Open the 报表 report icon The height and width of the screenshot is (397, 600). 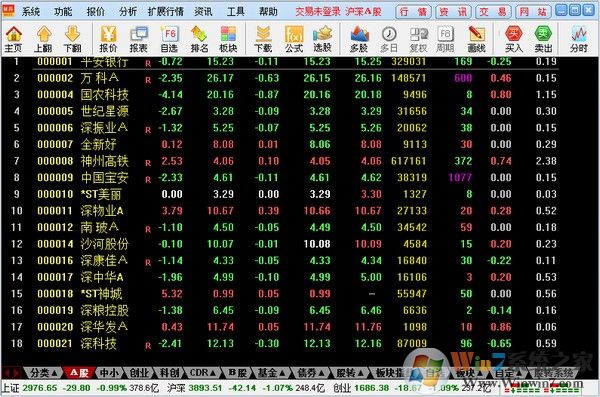139,39
